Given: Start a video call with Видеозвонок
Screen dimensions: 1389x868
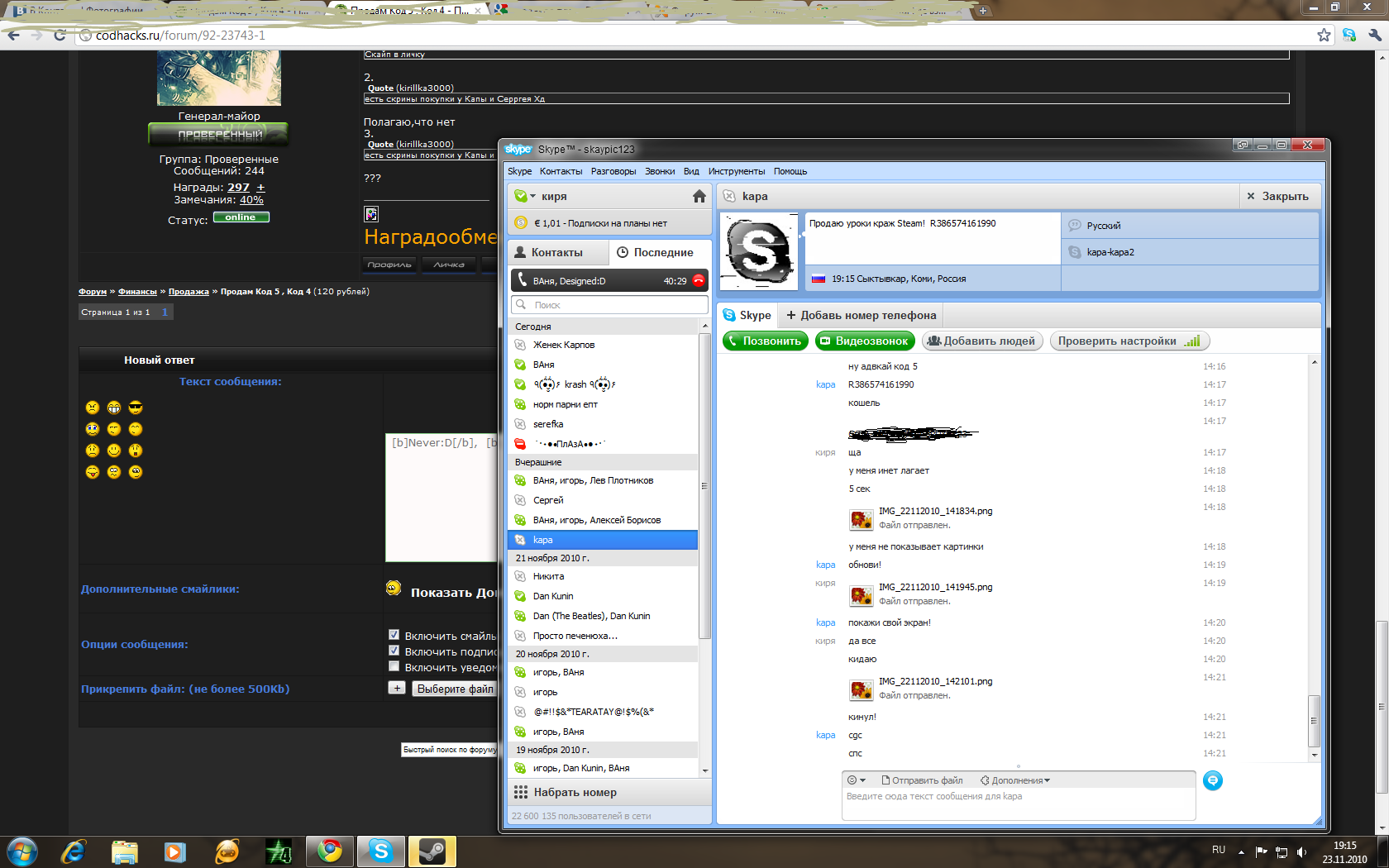Looking at the screenshot, I should pyautogui.click(x=865, y=341).
